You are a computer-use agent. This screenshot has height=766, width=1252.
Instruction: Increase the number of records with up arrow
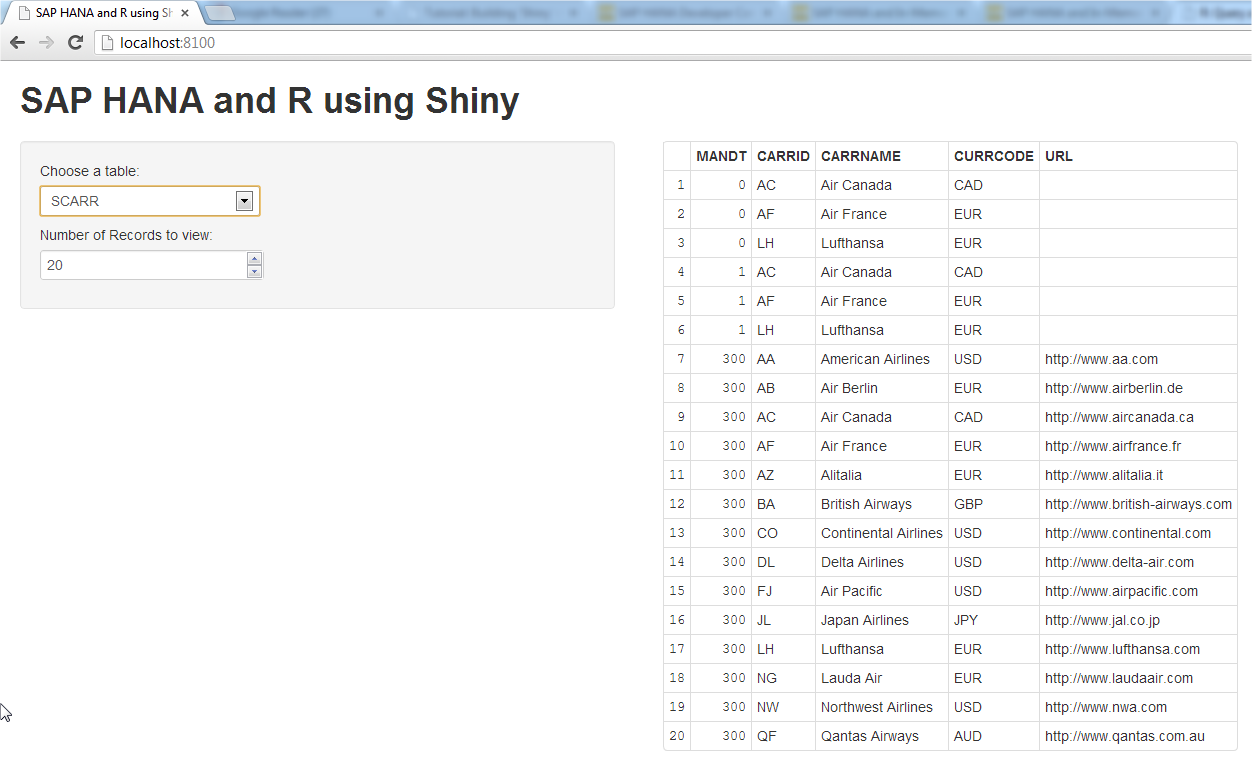point(254,259)
